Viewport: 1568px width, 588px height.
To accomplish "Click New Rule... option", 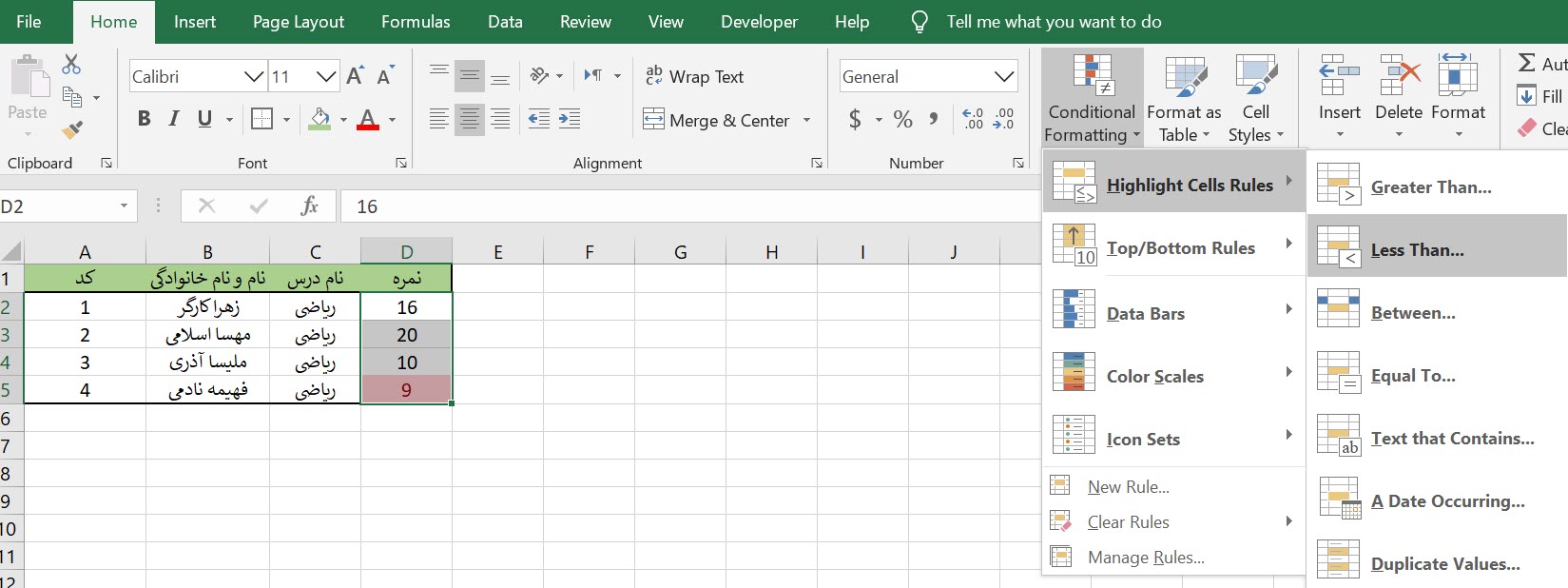I will pos(1173,486).
